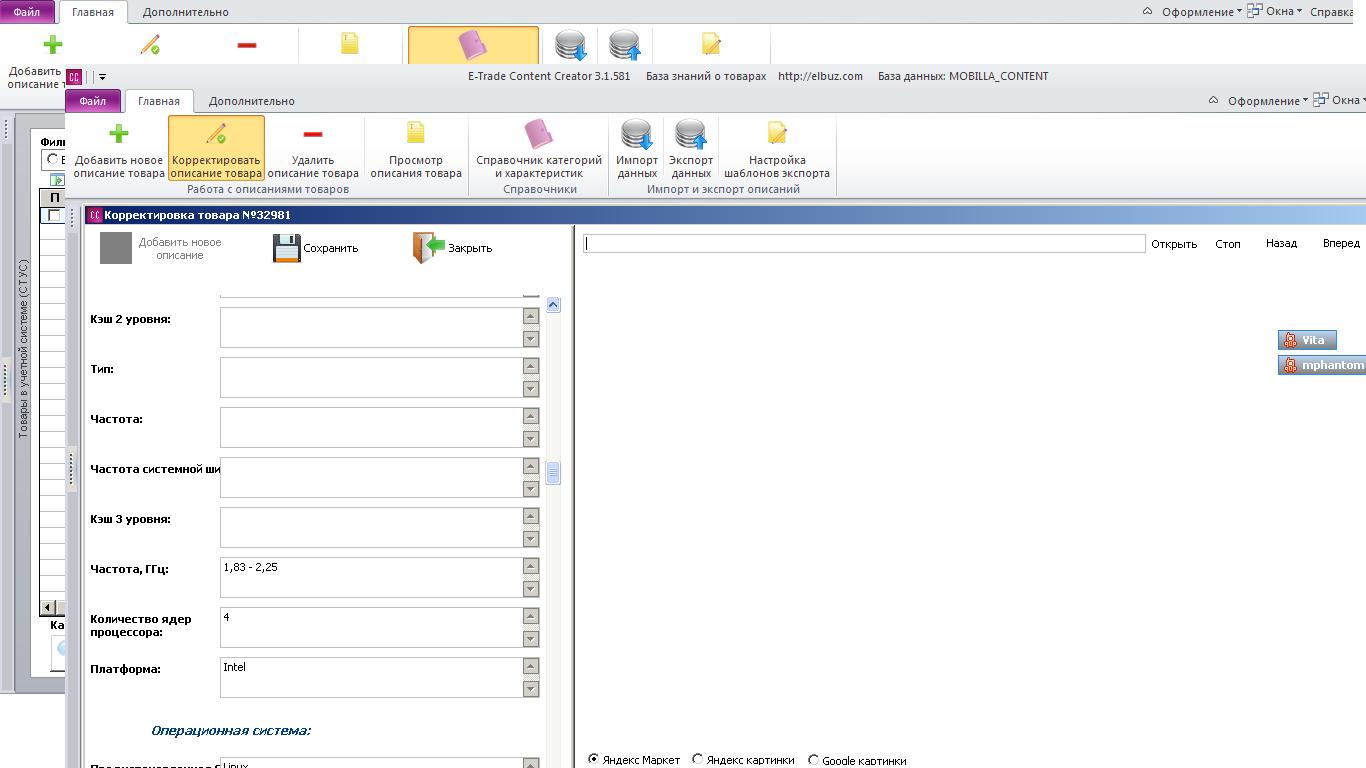Click title text 'http://elbuz.com'

(820, 76)
